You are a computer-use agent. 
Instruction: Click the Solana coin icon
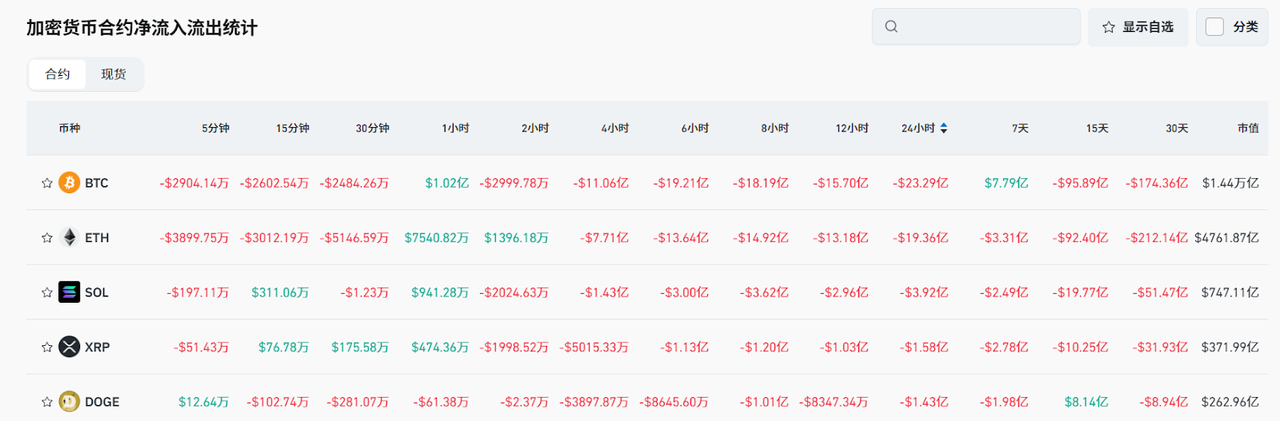(x=69, y=292)
